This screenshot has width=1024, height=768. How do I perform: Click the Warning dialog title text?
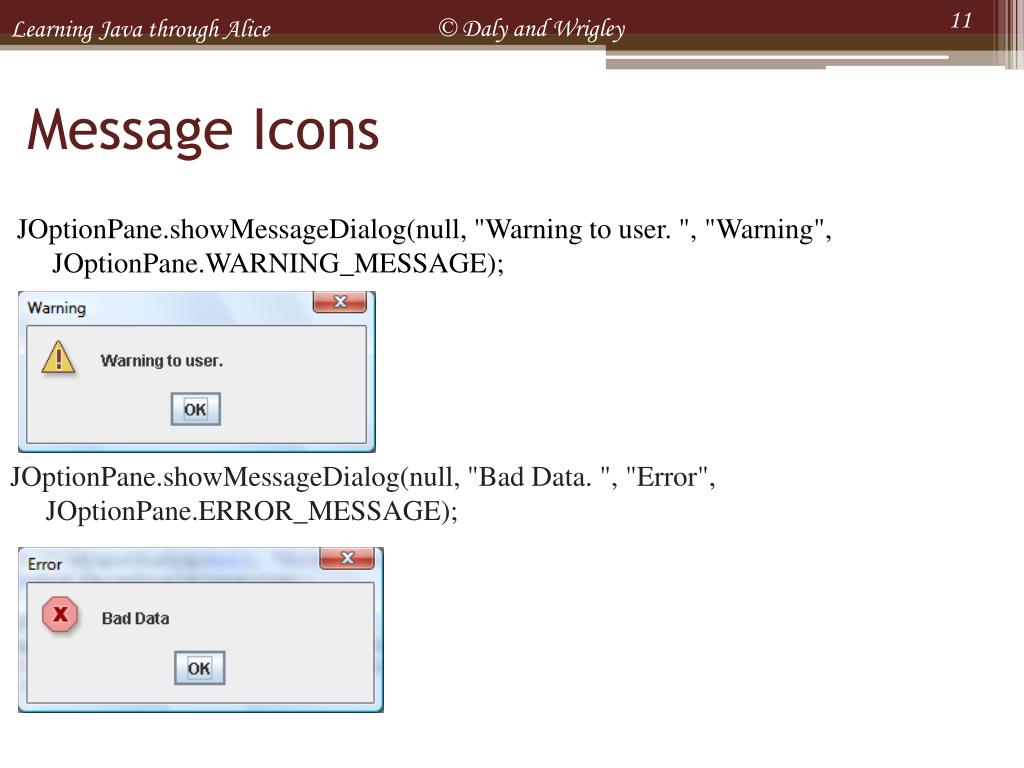pyautogui.click(x=57, y=308)
